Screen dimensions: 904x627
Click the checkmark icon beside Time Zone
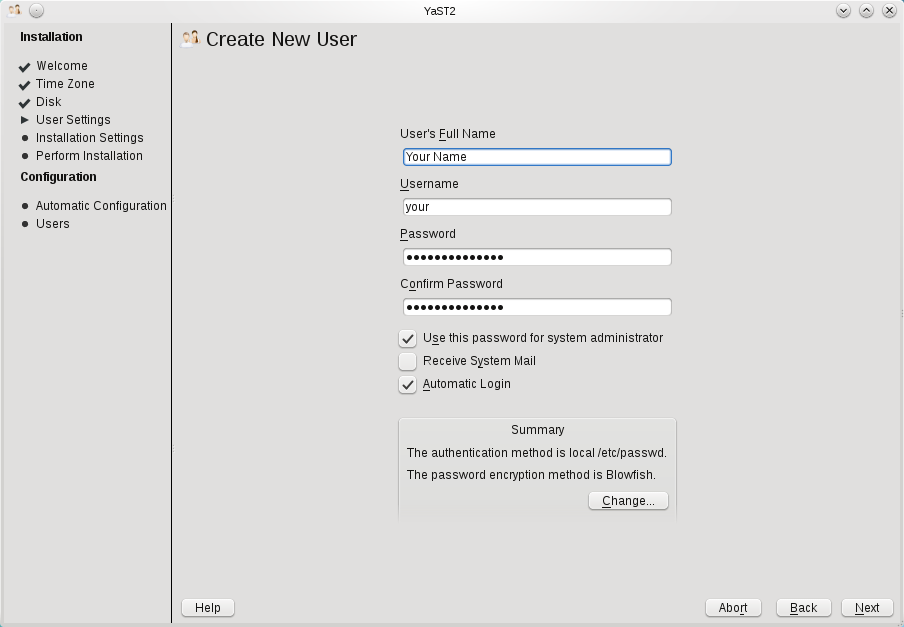point(23,84)
